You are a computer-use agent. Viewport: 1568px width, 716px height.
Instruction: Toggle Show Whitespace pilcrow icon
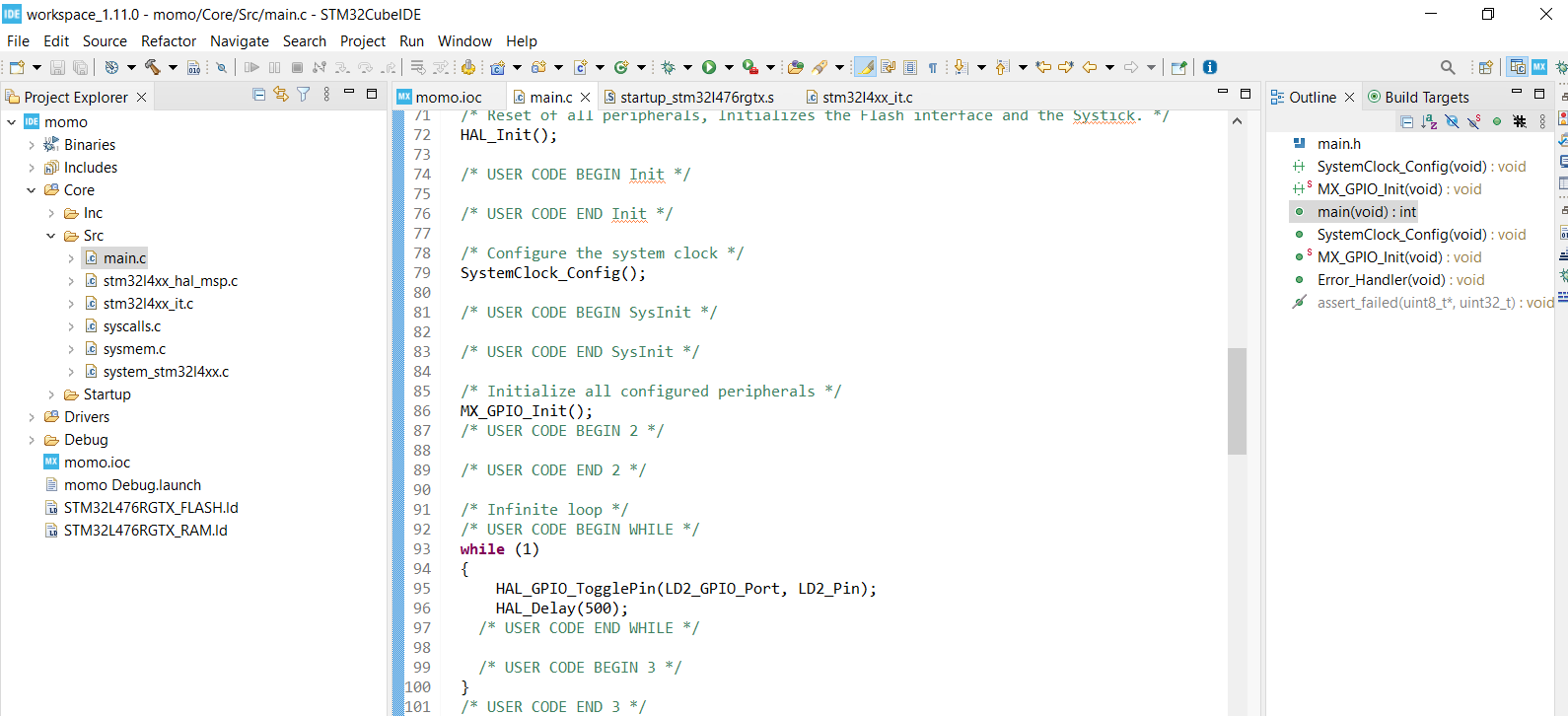click(x=933, y=67)
